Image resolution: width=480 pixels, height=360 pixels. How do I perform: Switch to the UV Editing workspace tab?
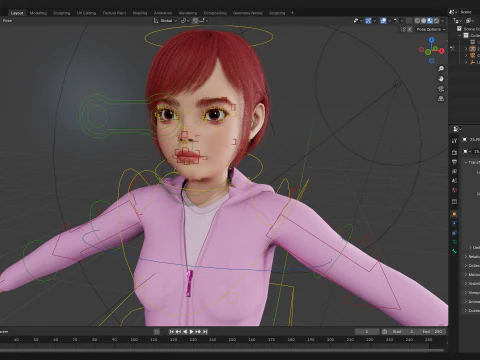point(86,13)
